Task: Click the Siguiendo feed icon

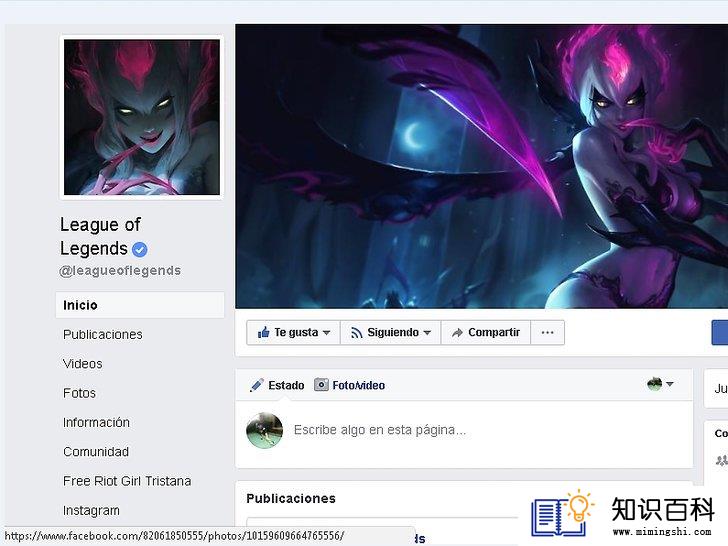Action: (356, 333)
